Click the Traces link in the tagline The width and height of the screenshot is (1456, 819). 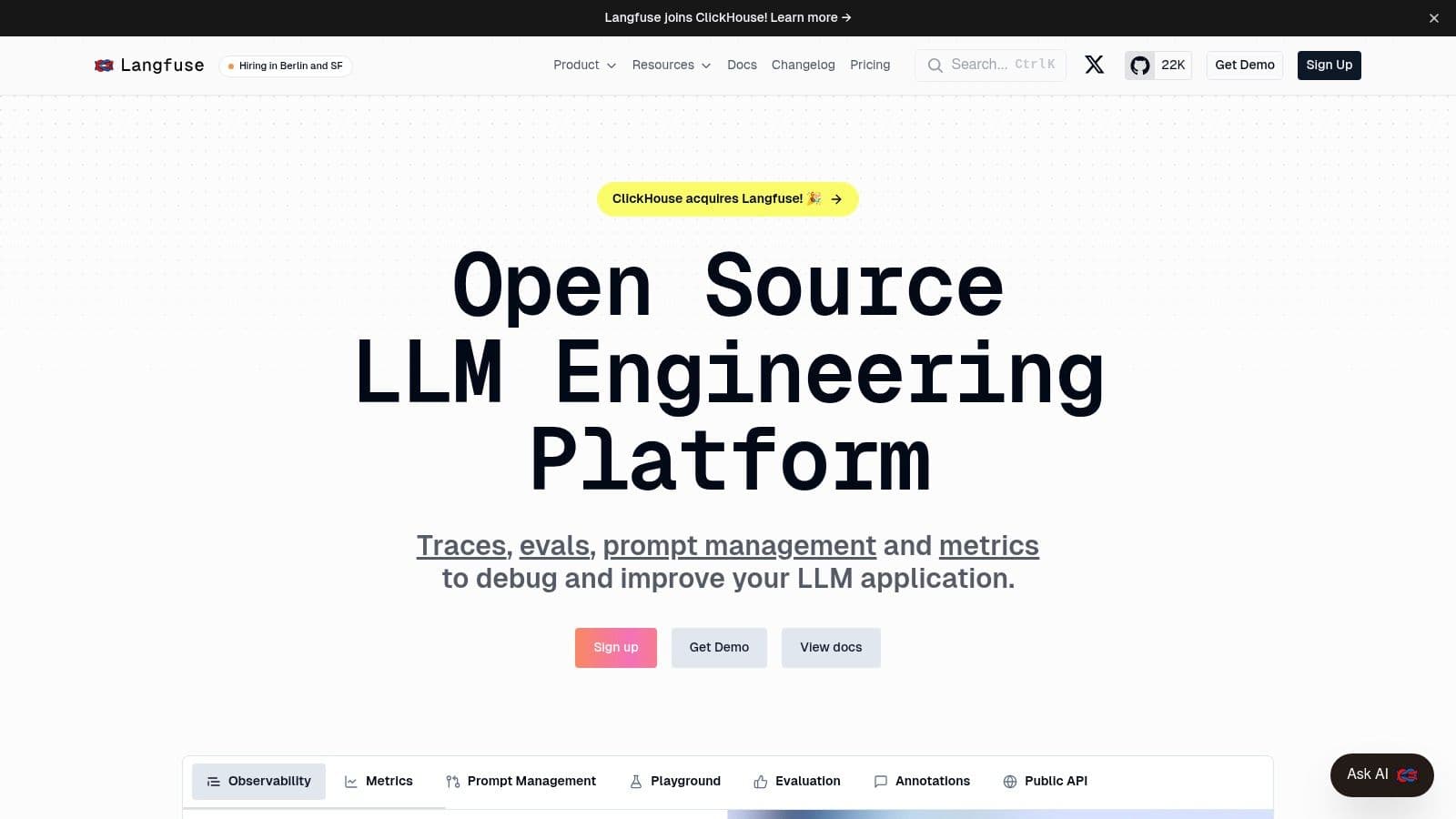(460, 545)
